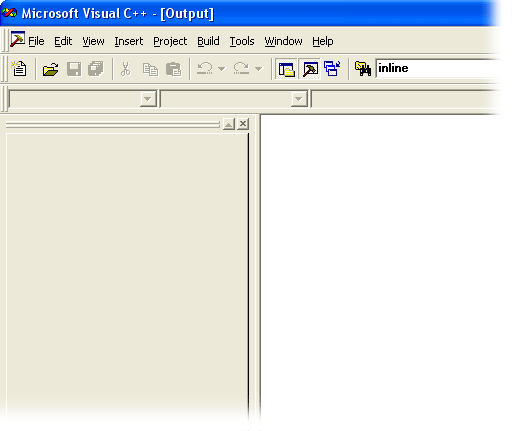512x431 pixels.
Task: Open the Edit menu
Action: pyautogui.click(x=63, y=41)
